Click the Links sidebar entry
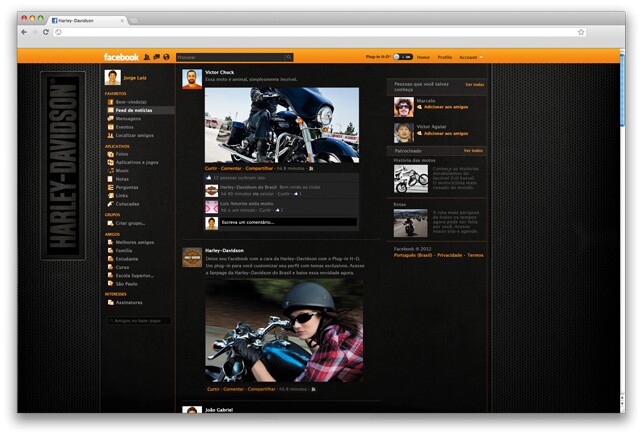 coord(122,196)
